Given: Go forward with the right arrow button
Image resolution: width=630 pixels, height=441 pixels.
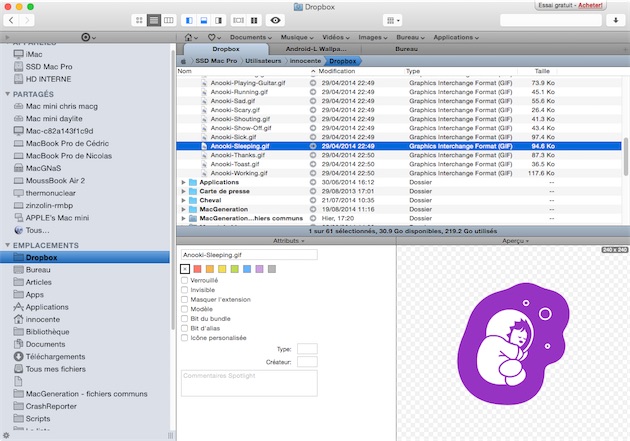Looking at the screenshot, I should (x=27, y=20).
